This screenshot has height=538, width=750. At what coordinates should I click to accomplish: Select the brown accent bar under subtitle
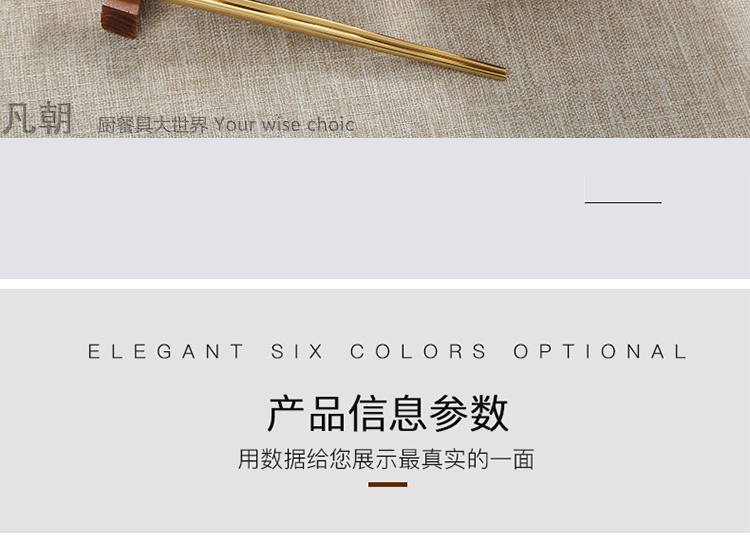tap(387, 484)
